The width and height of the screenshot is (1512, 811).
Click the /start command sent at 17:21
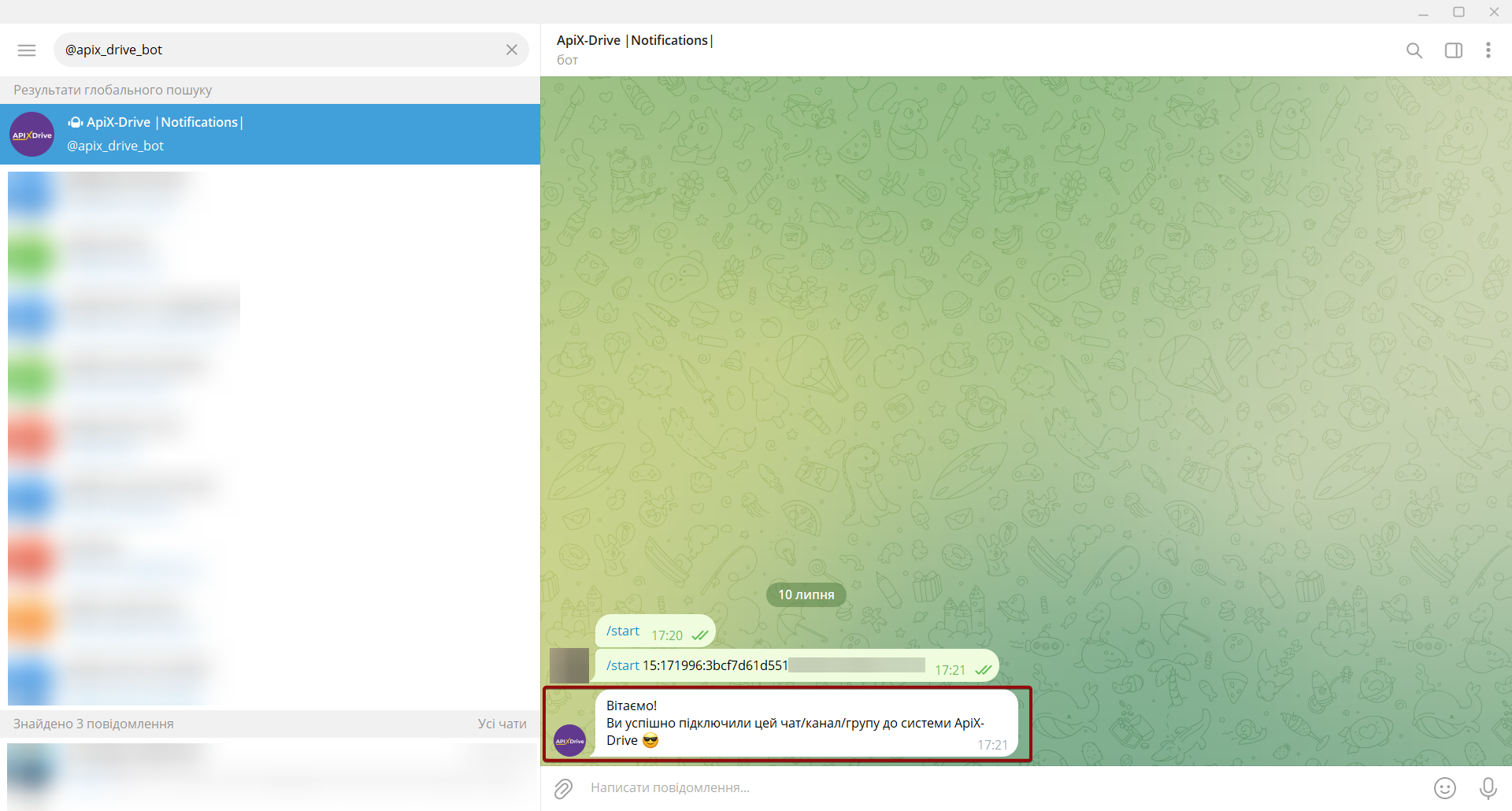point(623,665)
